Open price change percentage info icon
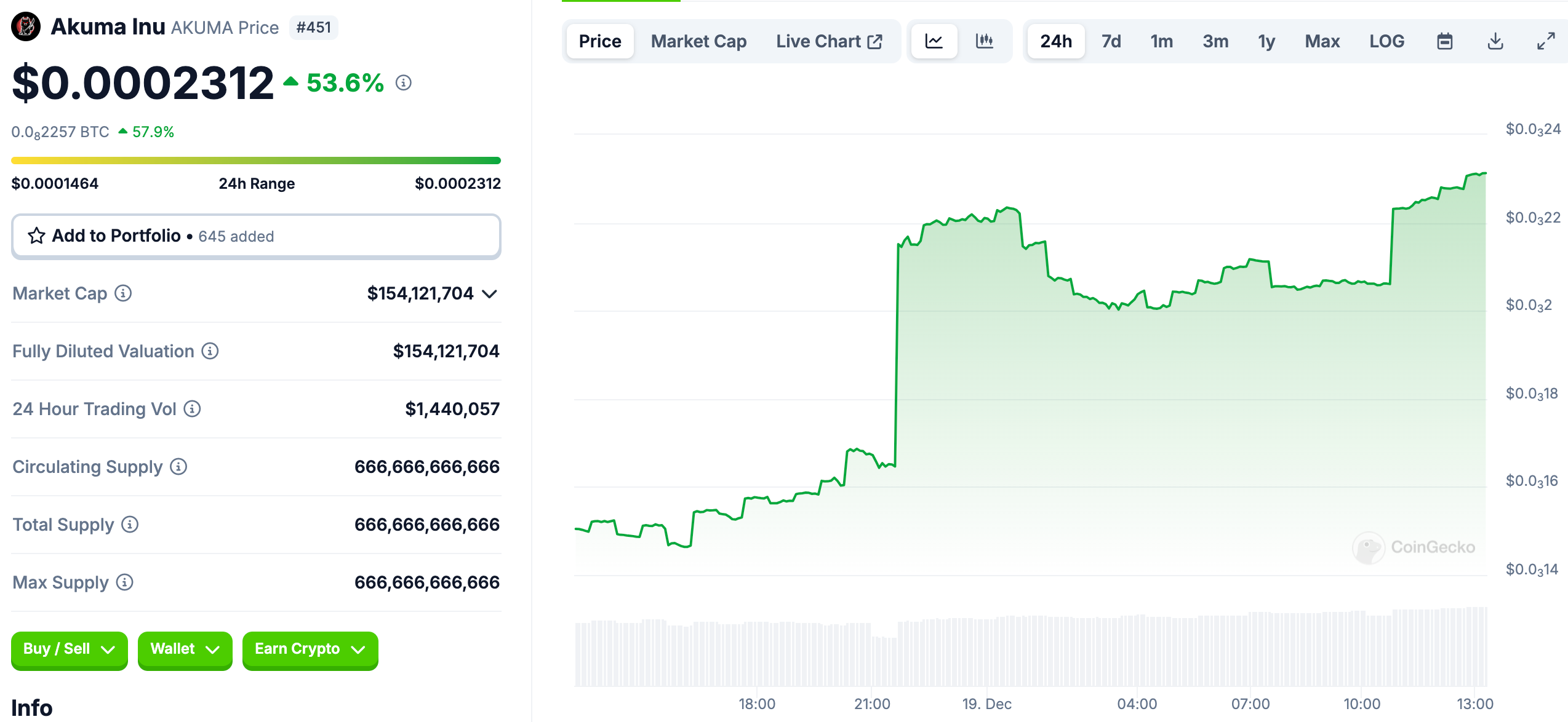 (x=403, y=82)
